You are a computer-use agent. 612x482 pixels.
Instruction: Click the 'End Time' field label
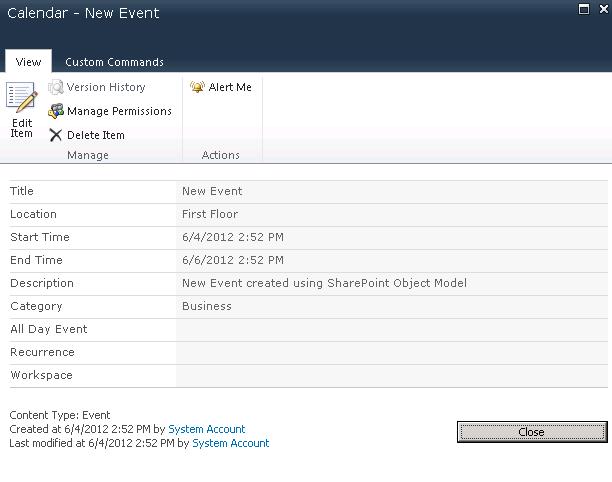pyautogui.click(x=36, y=260)
